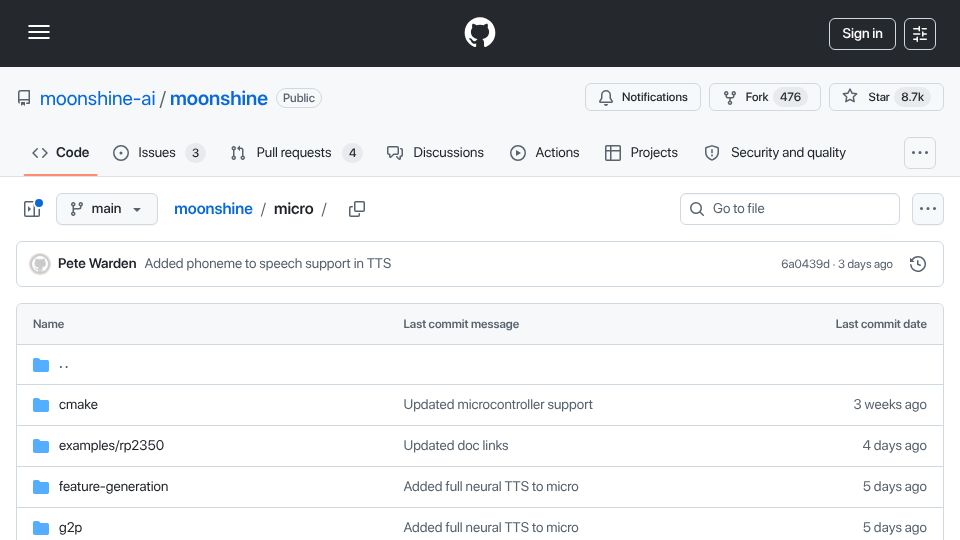This screenshot has width=960, height=540.
Task: Click the '4 days ago' date
Action: pyautogui.click(x=894, y=446)
